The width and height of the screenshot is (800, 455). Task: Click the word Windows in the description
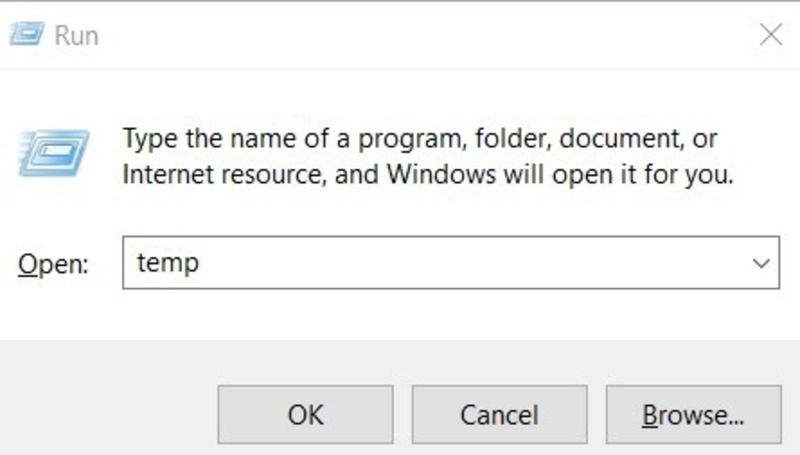(x=441, y=174)
